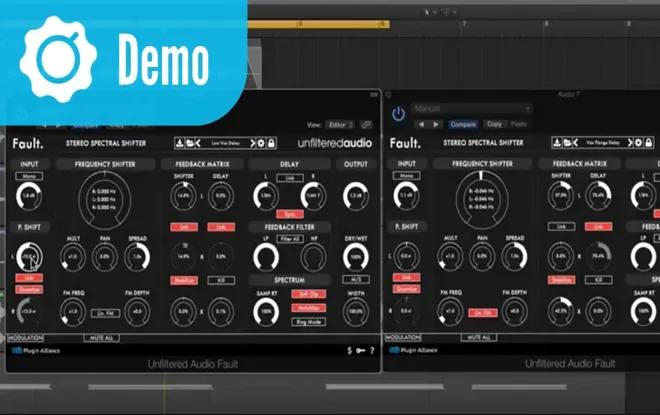Click the Width knob in Output section

click(356, 312)
